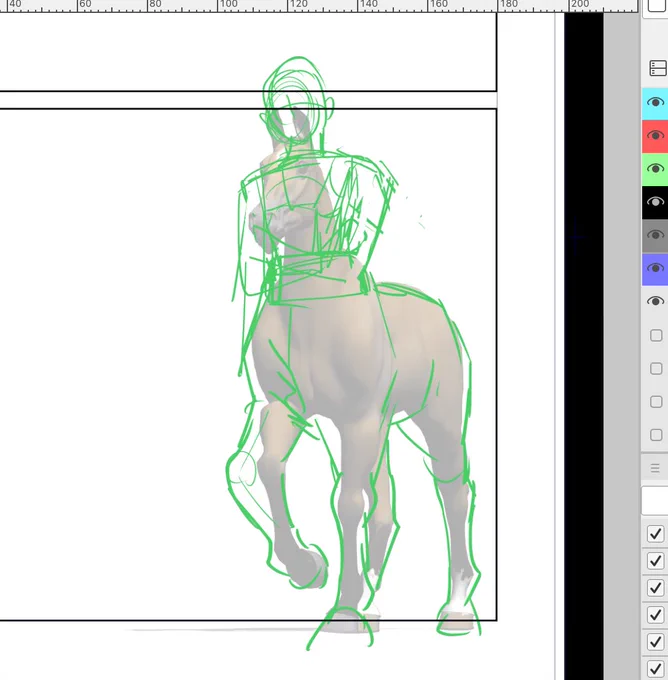Image resolution: width=668 pixels, height=680 pixels.
Task: Tick the first empty checkbox below the eye icons
Action: pos(656,335)
